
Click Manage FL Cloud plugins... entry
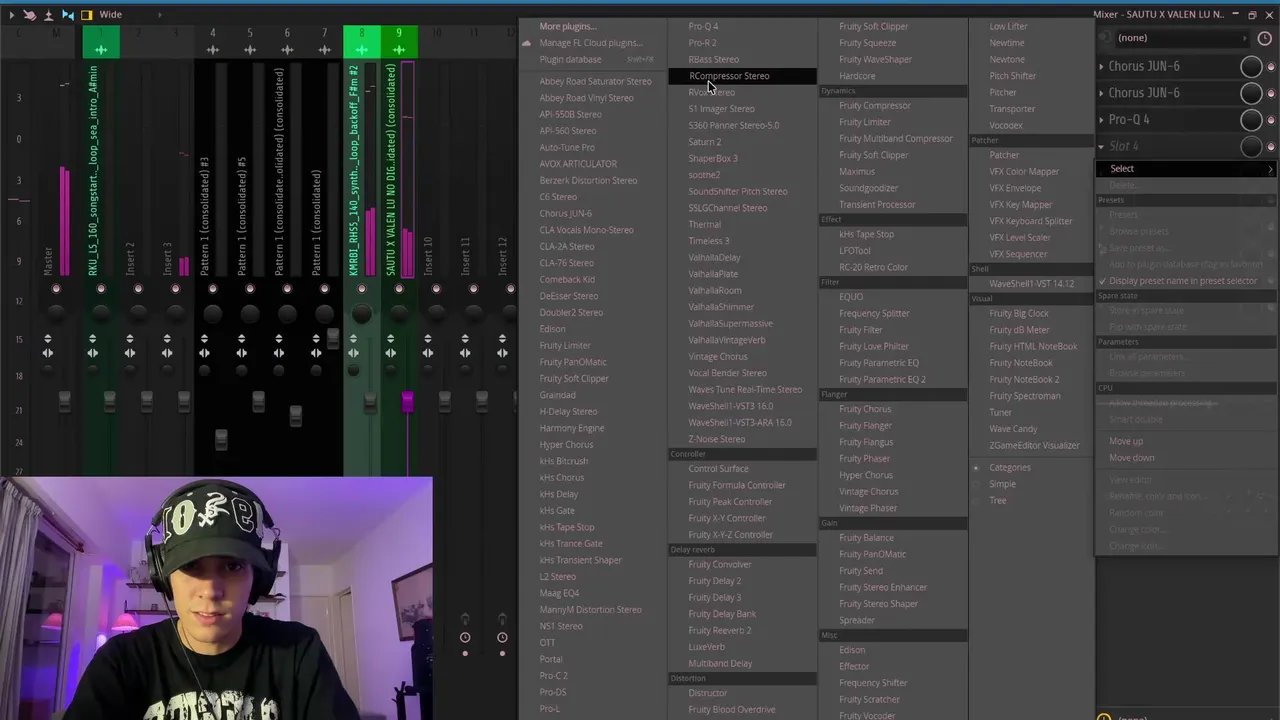tap(590, 43)
